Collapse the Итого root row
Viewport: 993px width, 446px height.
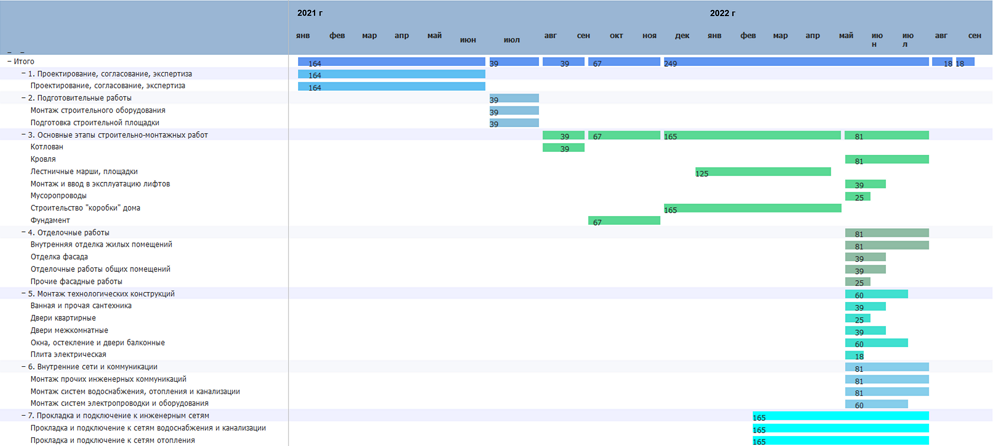click(9, 61)
